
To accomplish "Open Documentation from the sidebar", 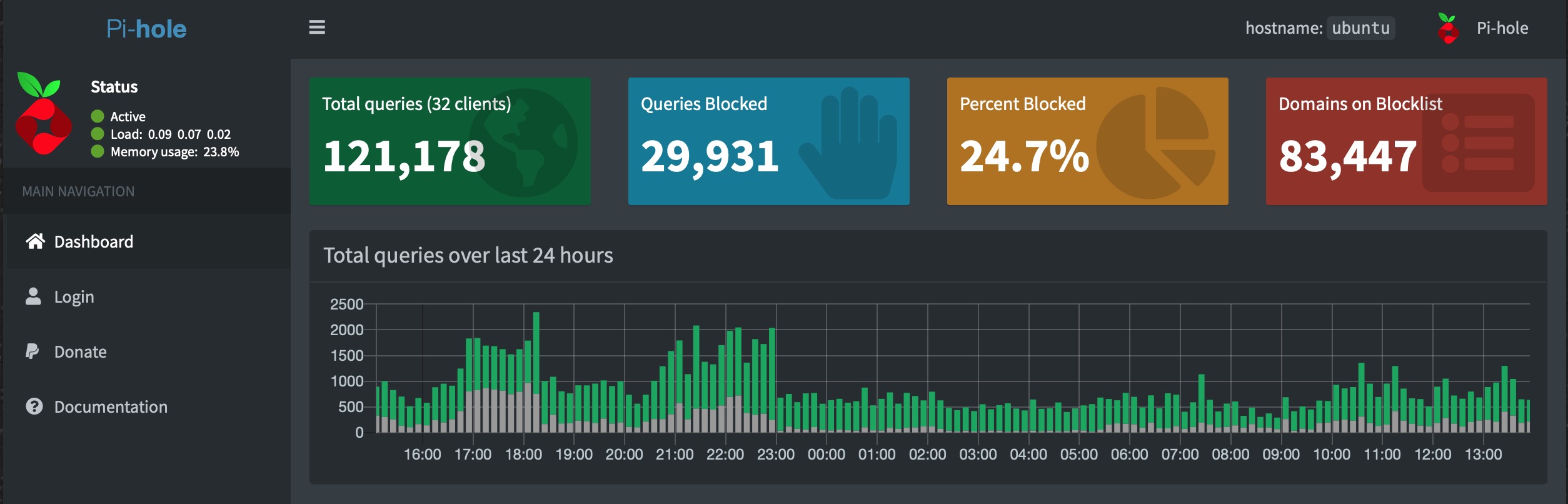I will tap(111, 407).
